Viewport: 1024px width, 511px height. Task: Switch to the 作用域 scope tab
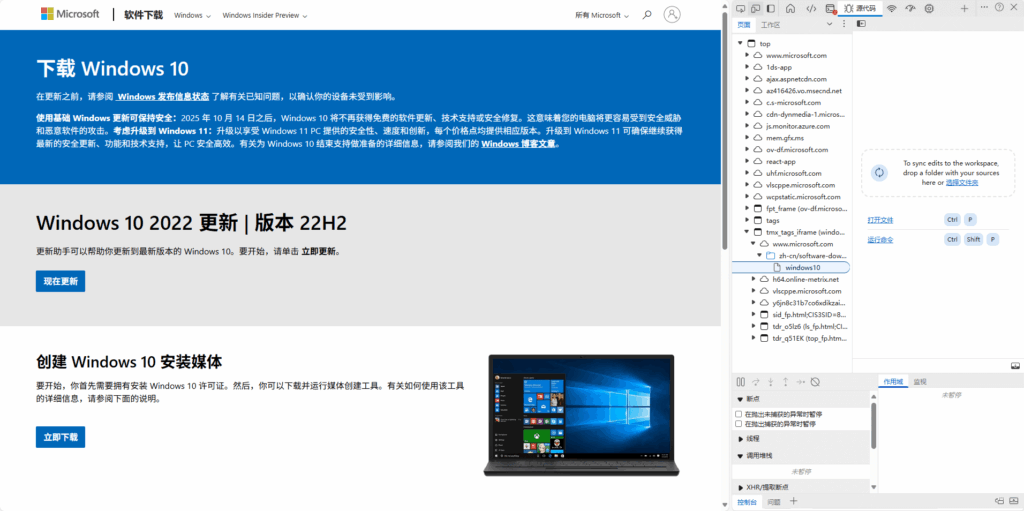point(893,382)
